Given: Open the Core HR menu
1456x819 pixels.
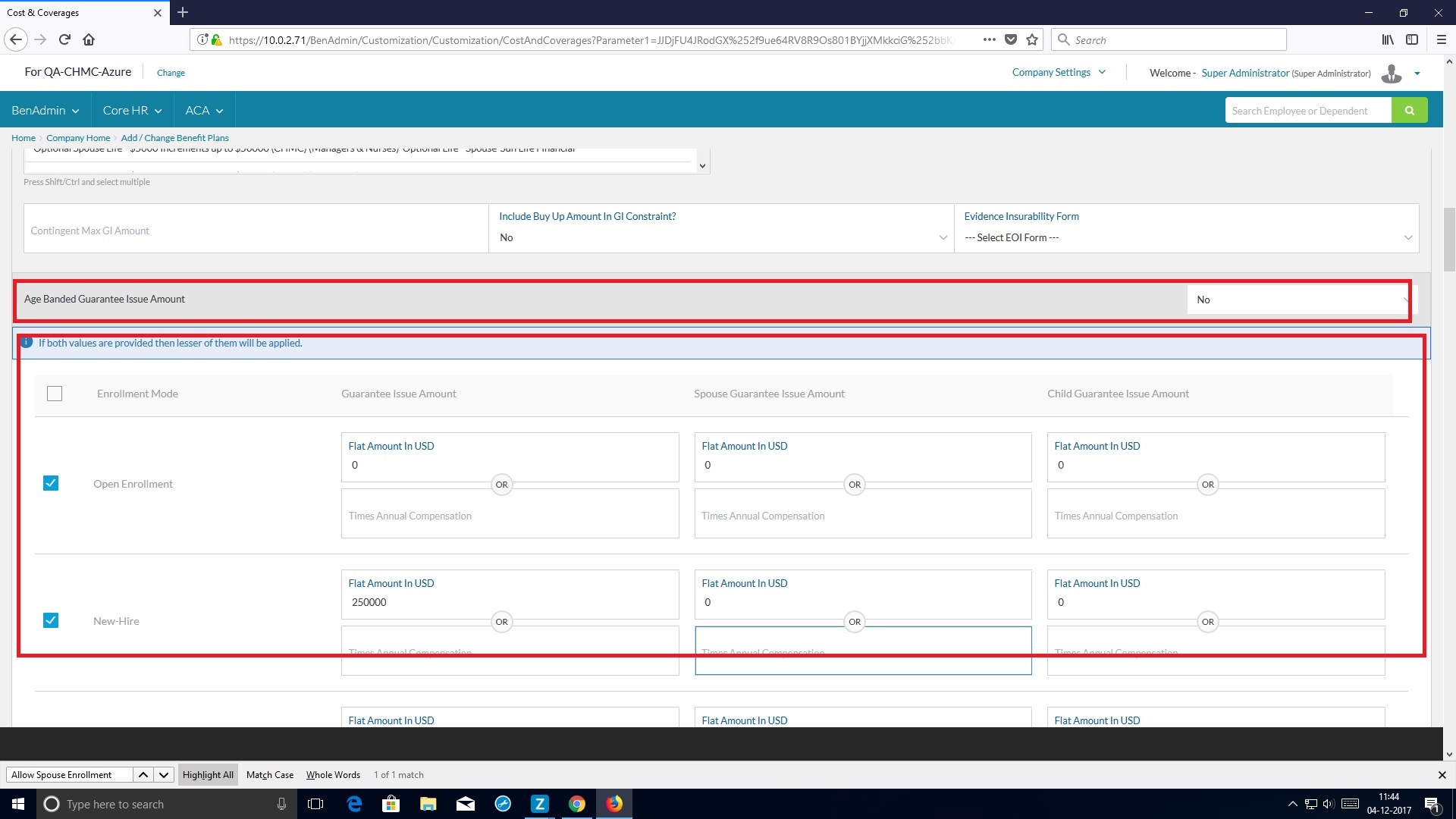Looking at the screenshot, I should (x=132, y=111).
